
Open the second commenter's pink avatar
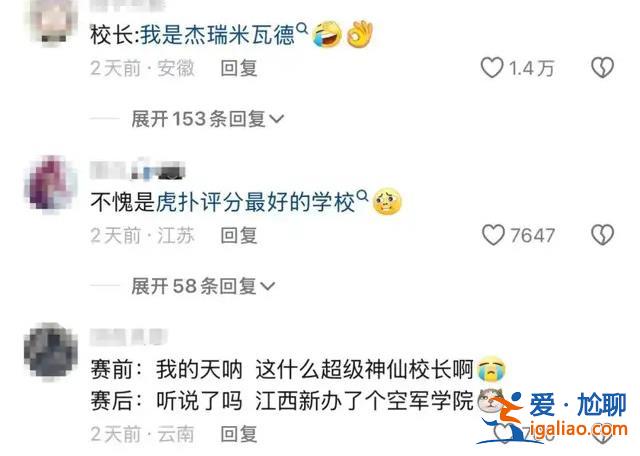coord(51,185)
